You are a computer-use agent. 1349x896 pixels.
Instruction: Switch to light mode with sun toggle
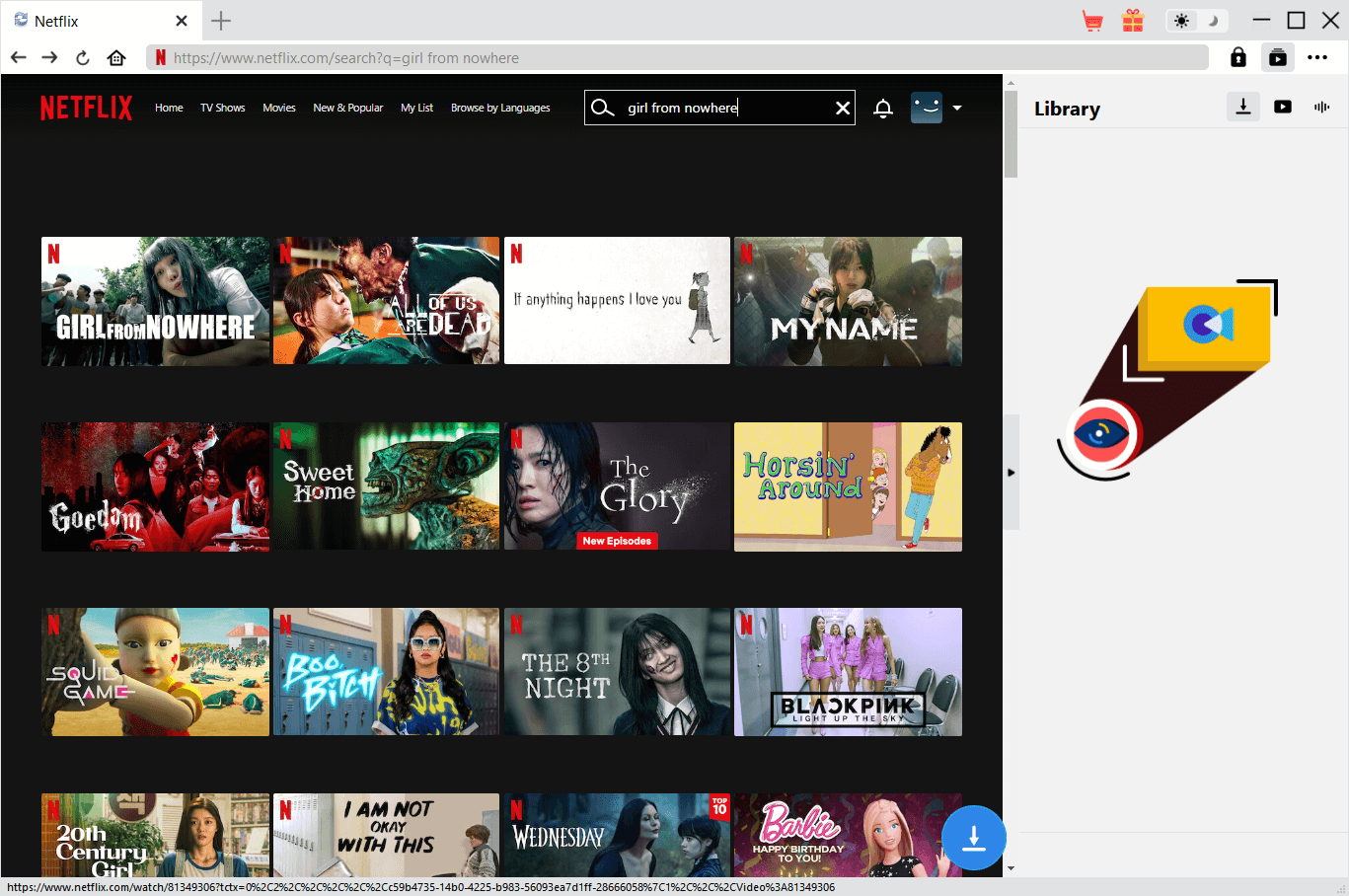[1181, 21]
